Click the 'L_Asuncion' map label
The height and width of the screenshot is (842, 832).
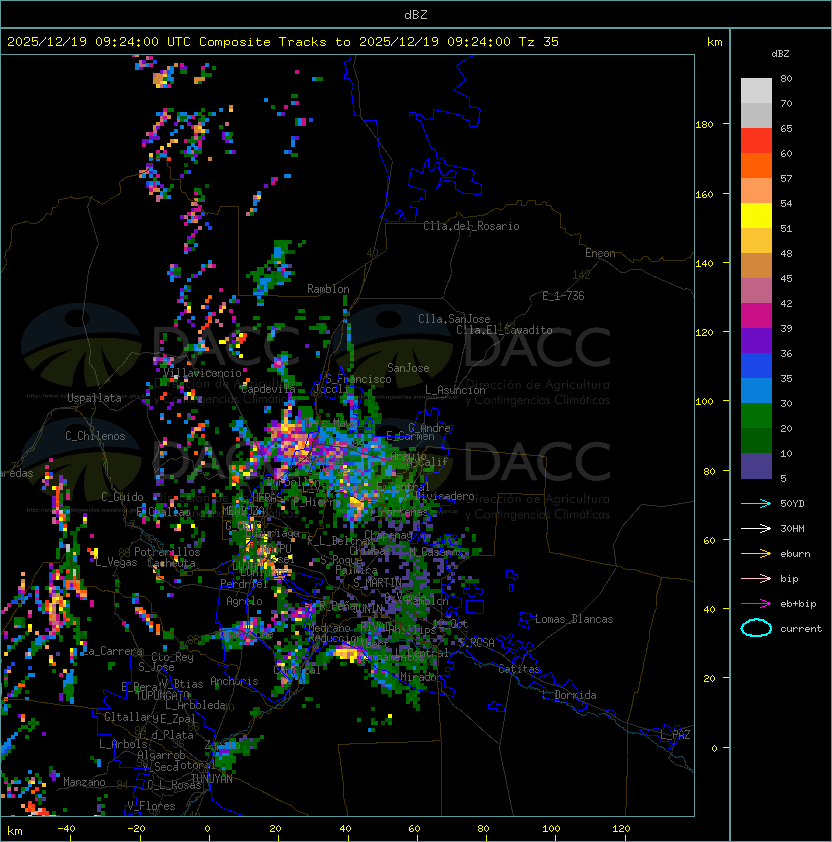455,390
